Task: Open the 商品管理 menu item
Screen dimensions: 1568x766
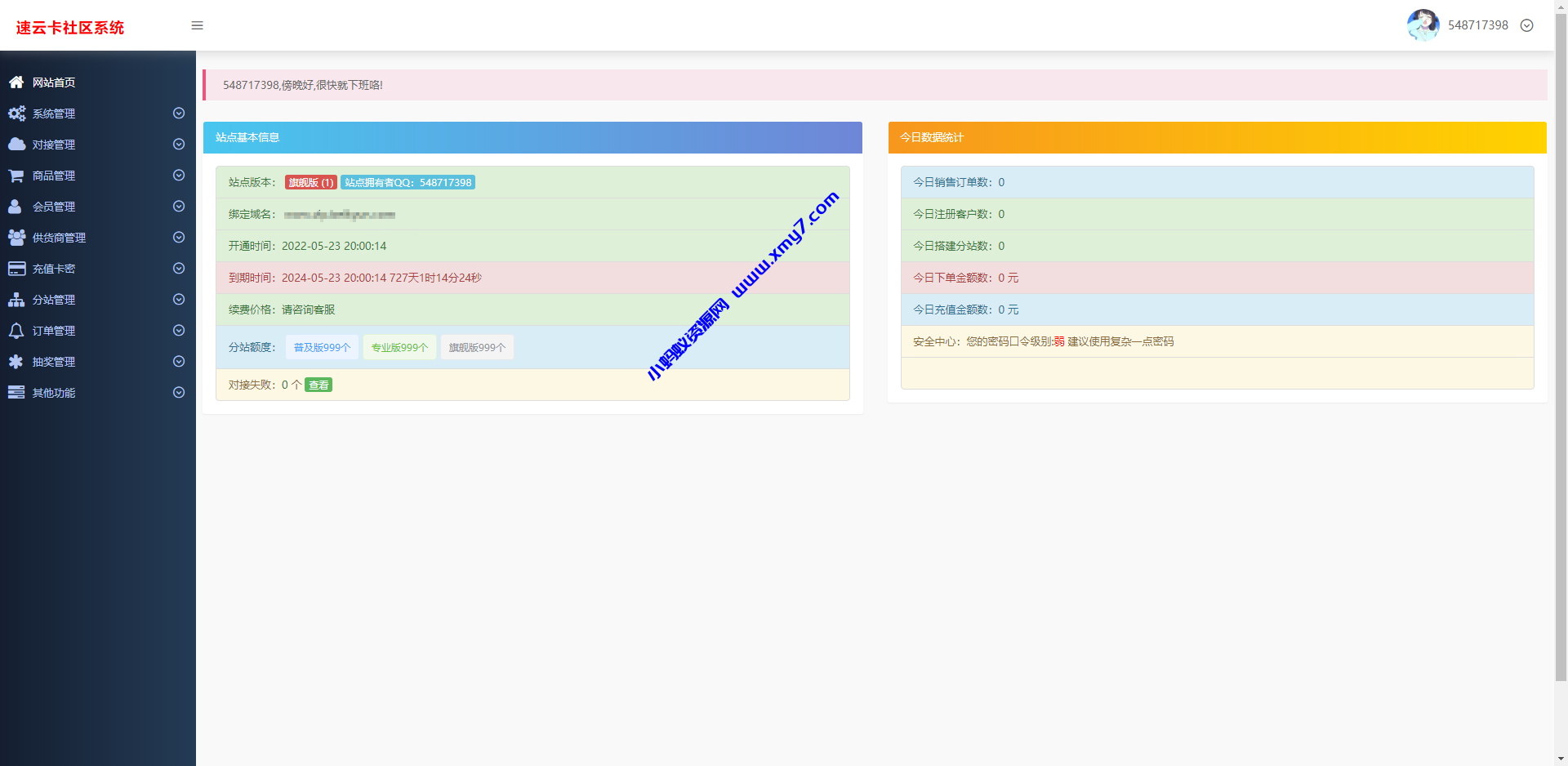Action: click(54, 176)
